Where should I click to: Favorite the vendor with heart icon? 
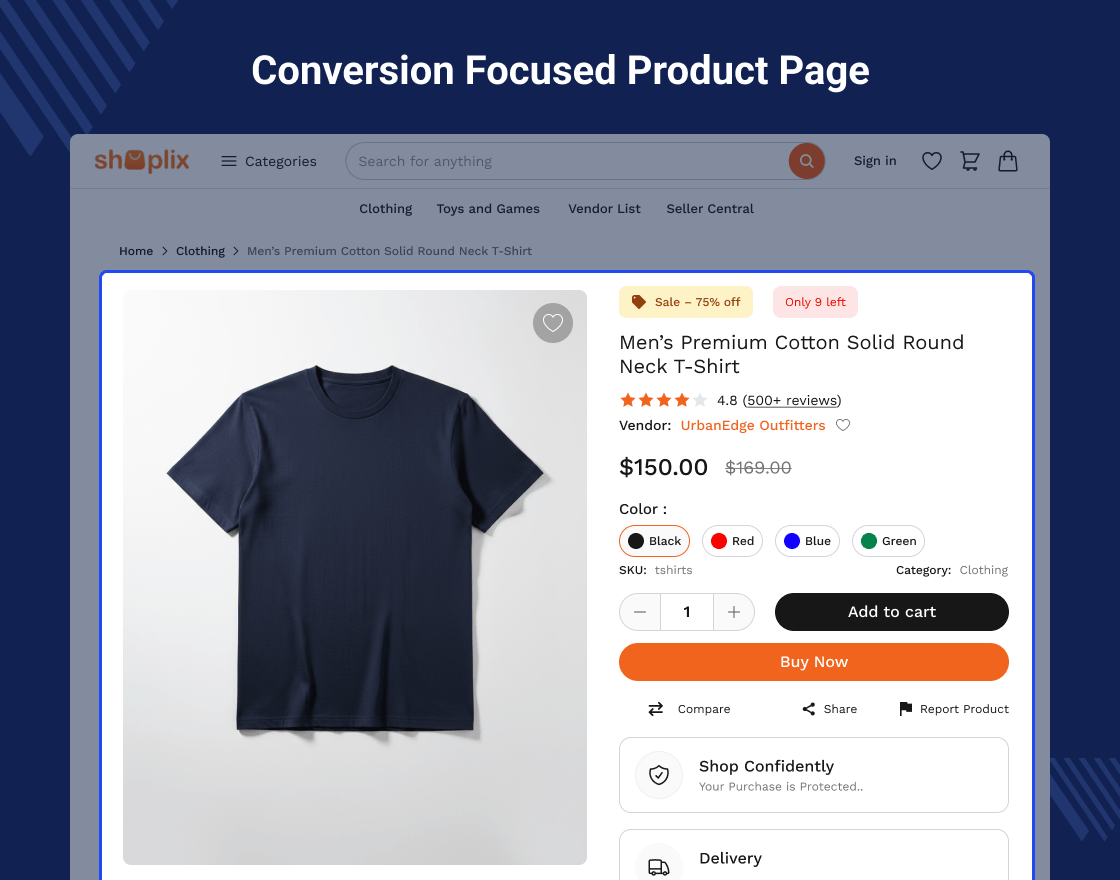point(843,425)
